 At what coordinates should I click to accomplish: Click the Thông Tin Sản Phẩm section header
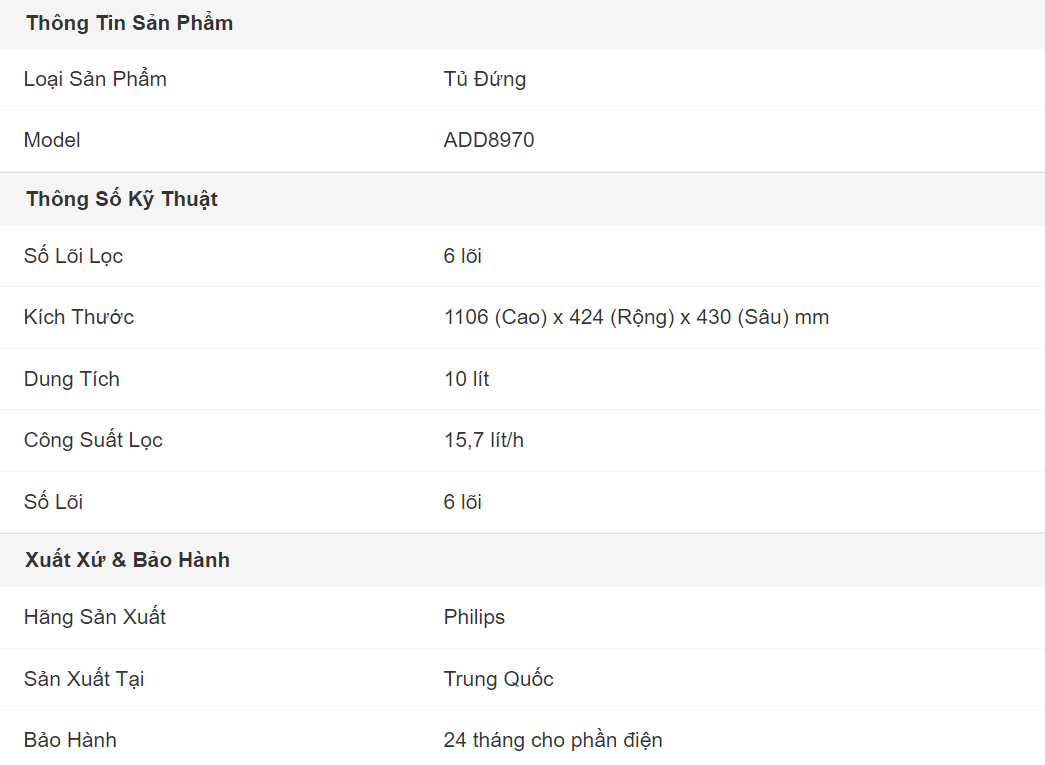click(x=129, y=23)
